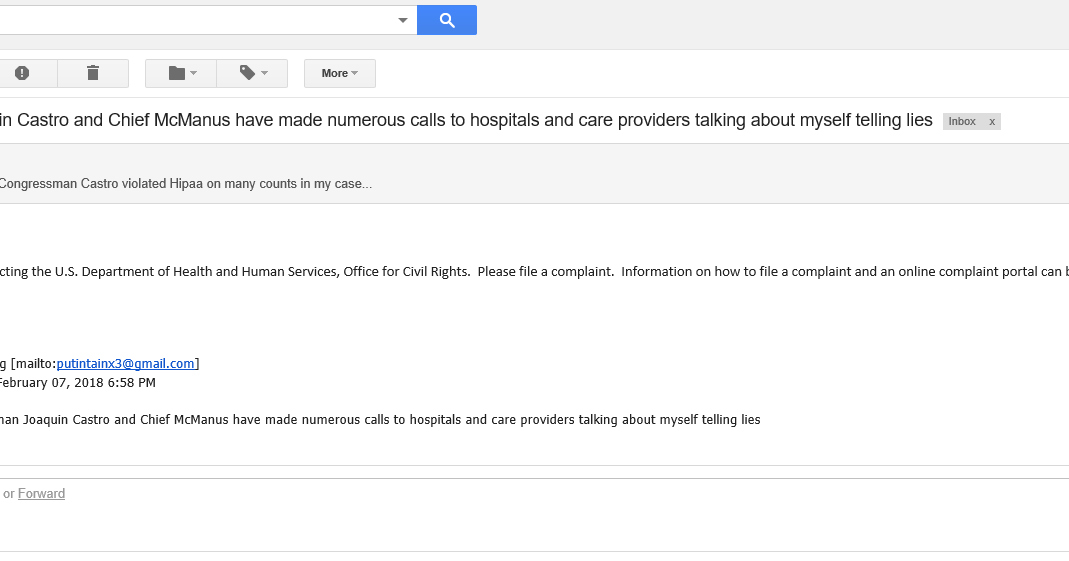Click the Labels tag icon
Screen dimensions: 1069x561
point(247,73)
